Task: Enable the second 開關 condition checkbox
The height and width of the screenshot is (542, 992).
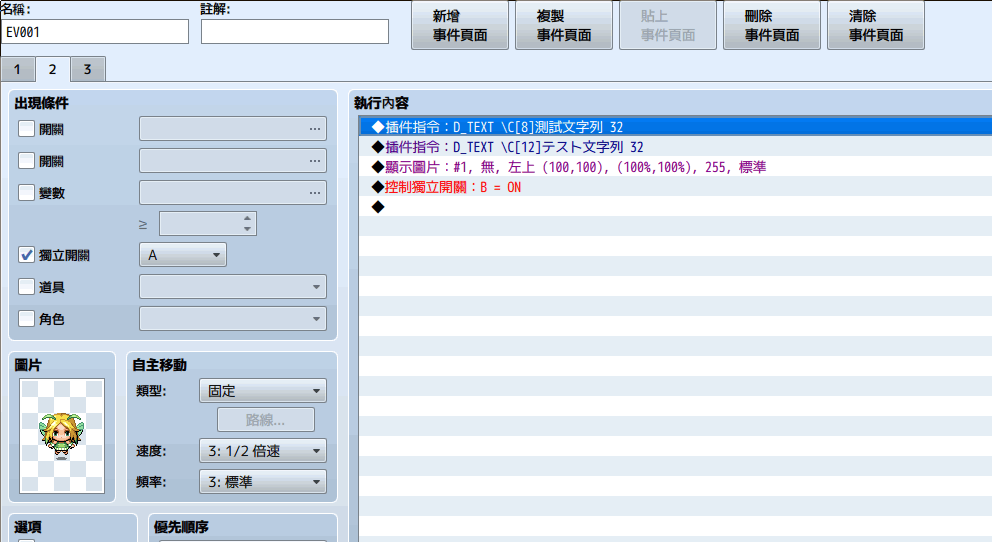Action: [x=27, y=161]
